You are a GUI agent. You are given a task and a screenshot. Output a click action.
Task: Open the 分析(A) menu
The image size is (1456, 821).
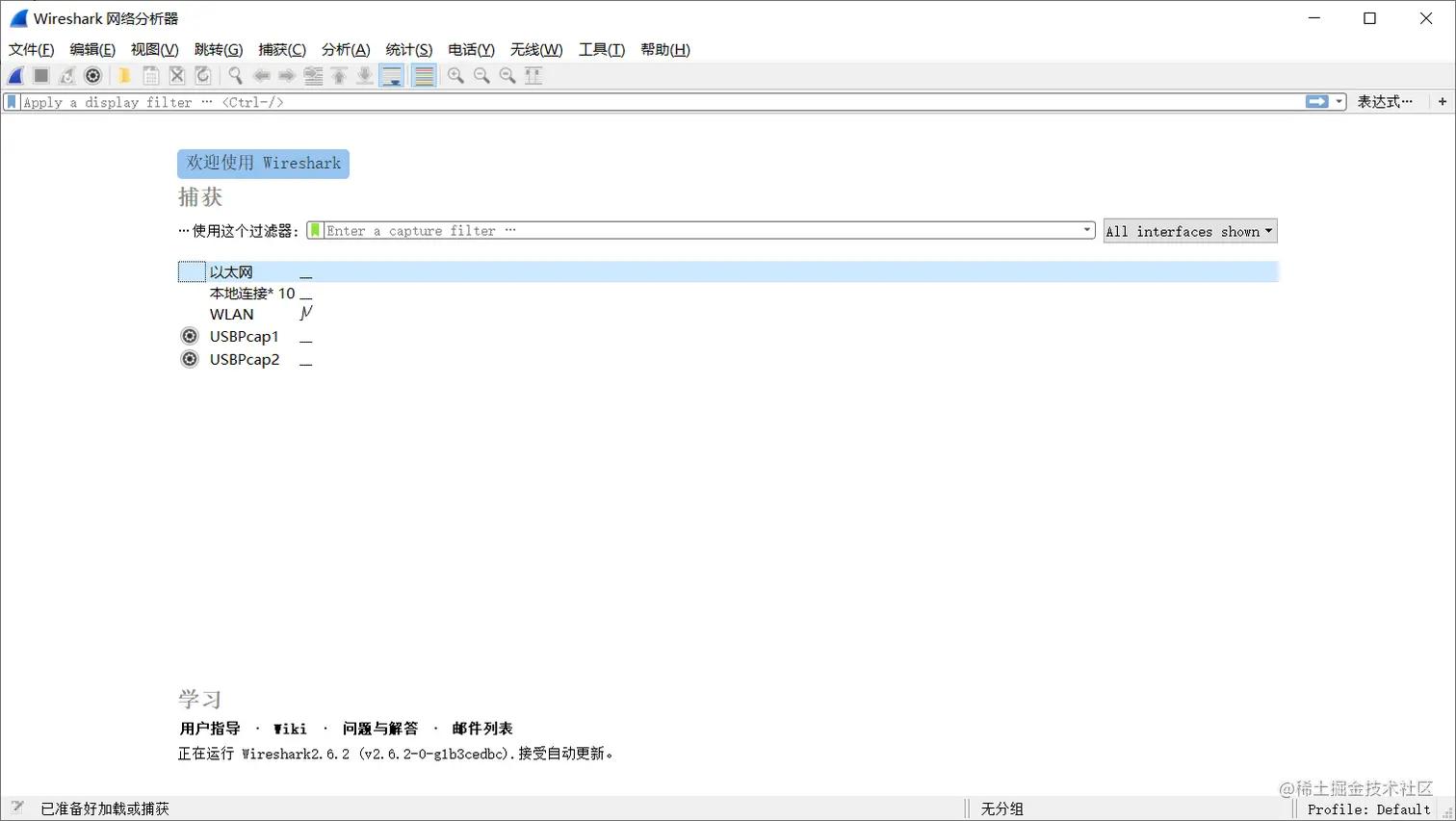pyautogui.click(x=346, y=50)
